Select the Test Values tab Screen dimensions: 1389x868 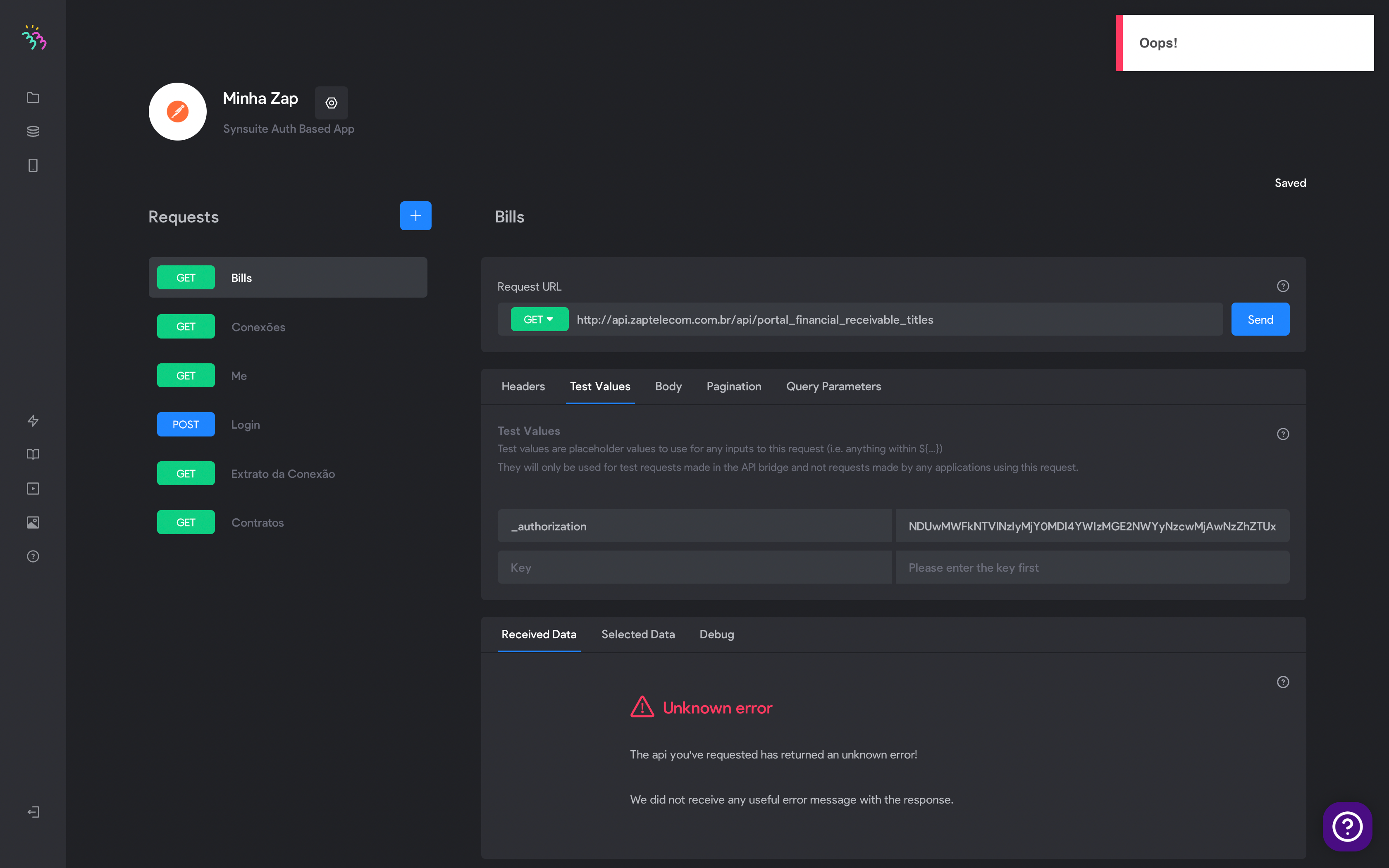[600, 386]
